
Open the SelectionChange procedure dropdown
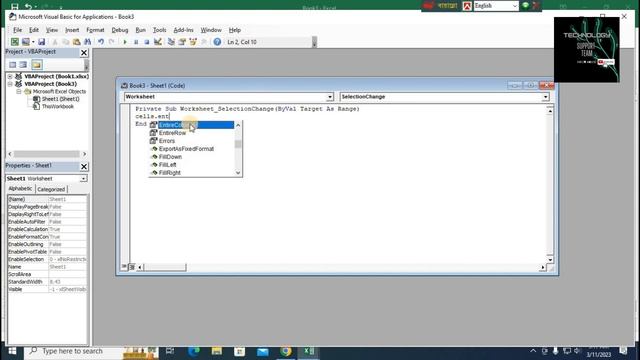[x=545, y=97]
